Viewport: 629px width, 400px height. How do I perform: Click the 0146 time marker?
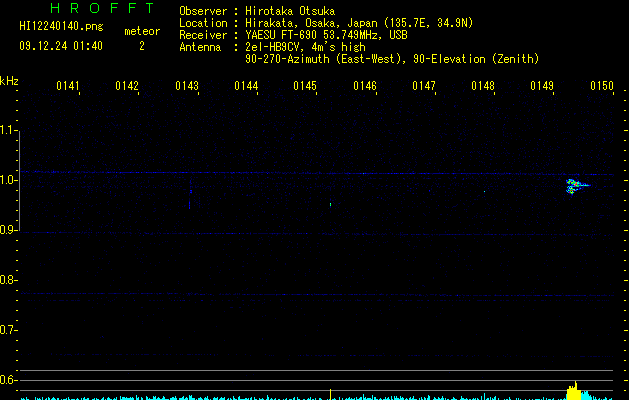pyautogui.click(x=365, y=86)
